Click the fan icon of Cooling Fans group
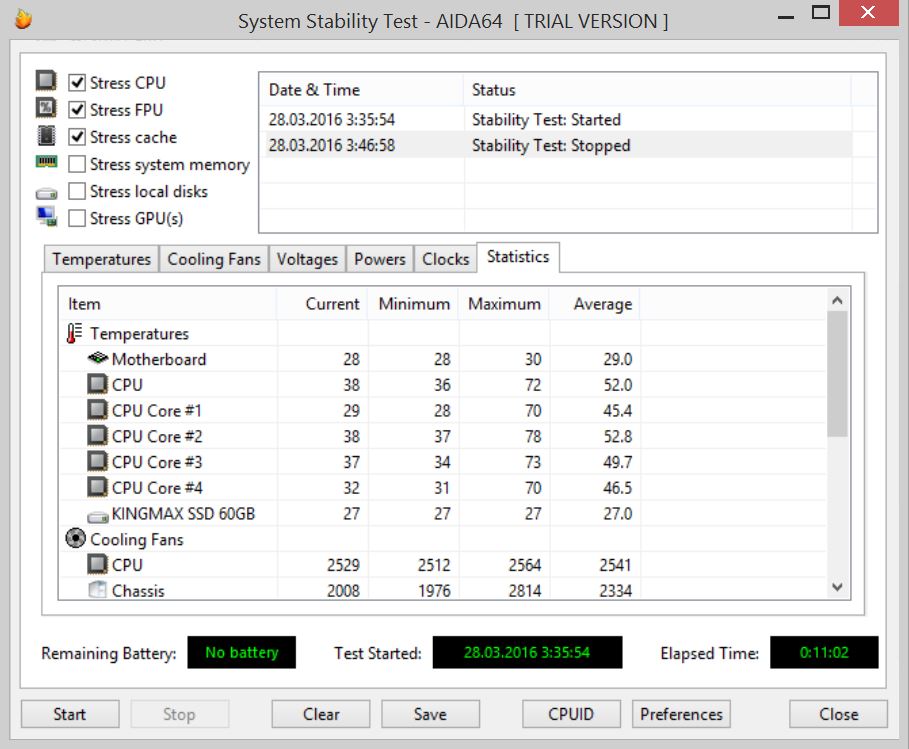This screenshot has width=909, height=749. point(75,539)
